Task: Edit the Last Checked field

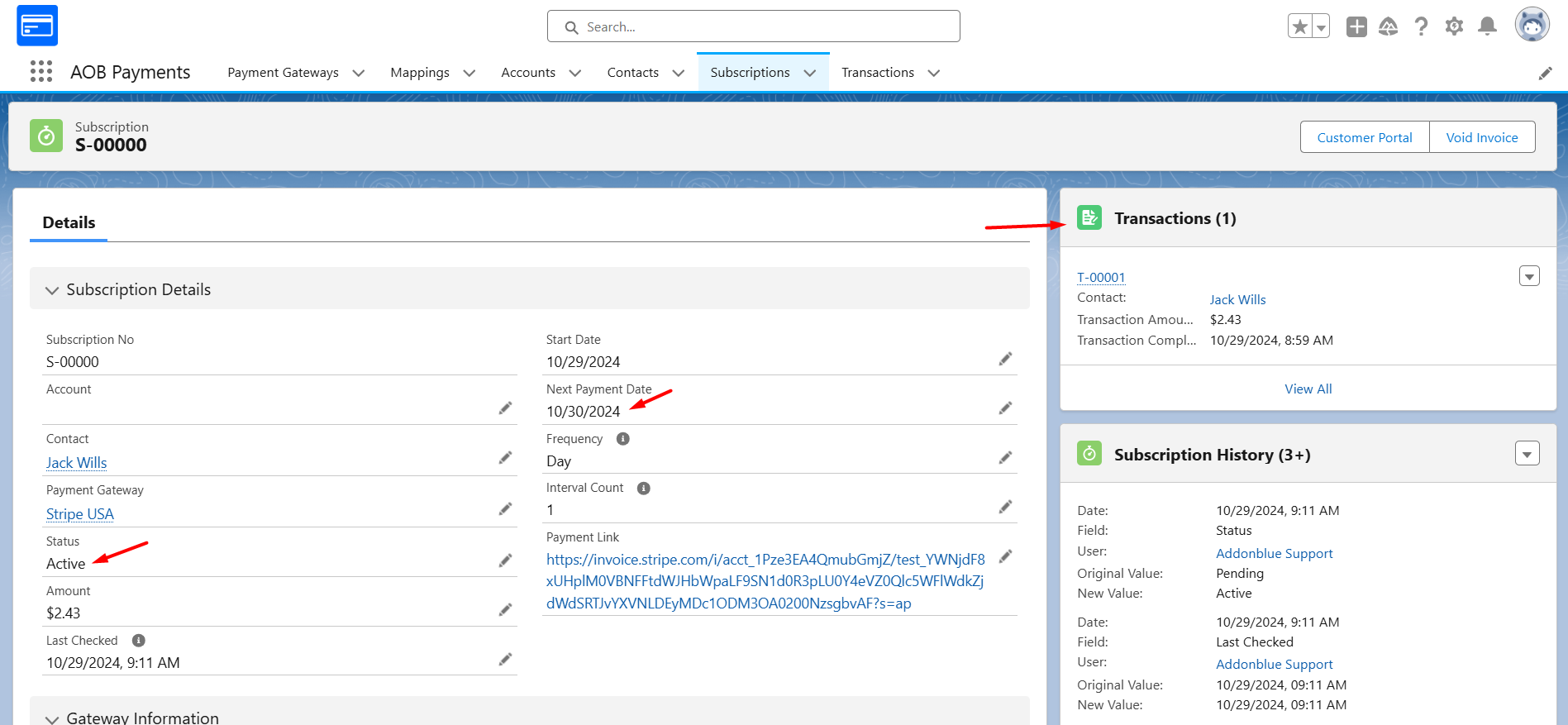Action: 505,660
